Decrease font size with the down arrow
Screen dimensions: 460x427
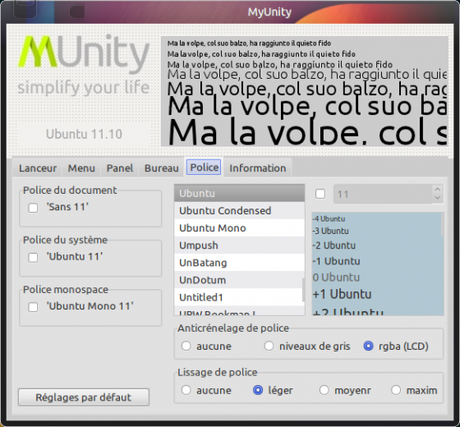click(437, 198)
